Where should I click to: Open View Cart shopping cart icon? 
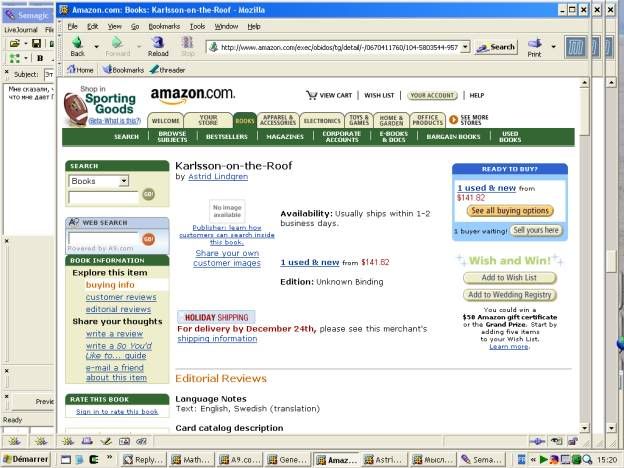point(311,95)
